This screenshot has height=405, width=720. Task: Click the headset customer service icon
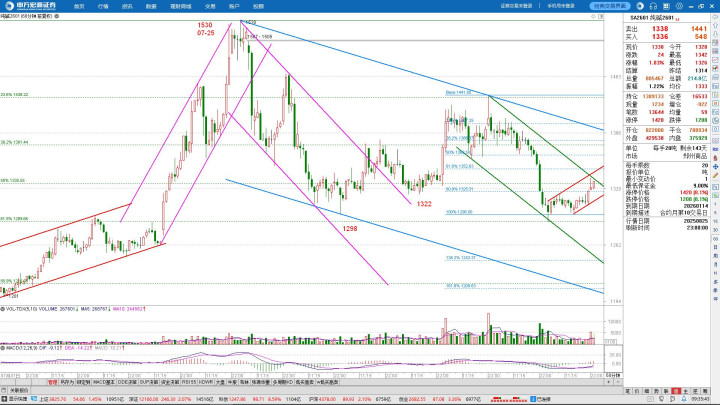pyautogui.click(x=653, y=6)
